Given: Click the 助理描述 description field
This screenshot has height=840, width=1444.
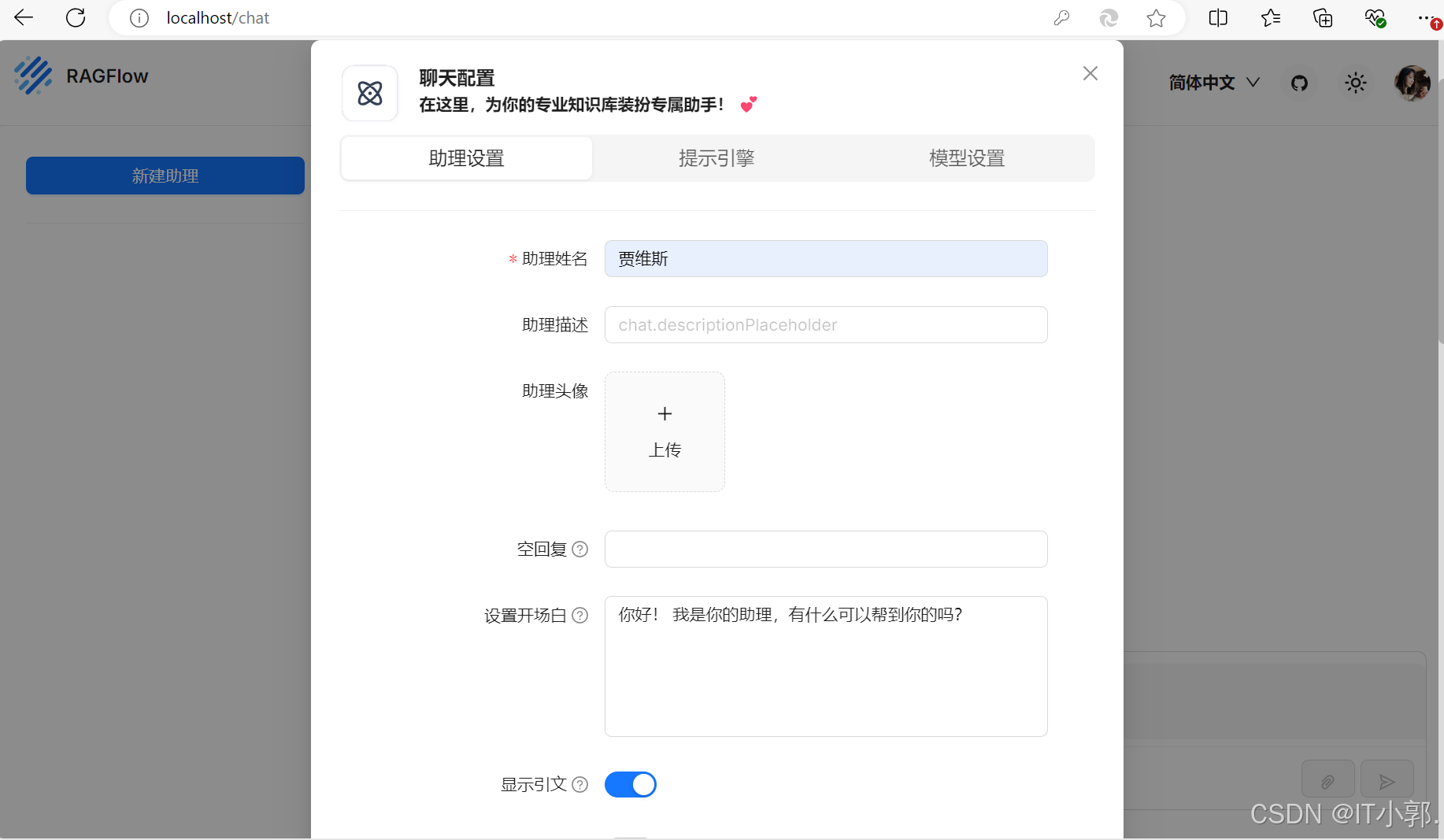Looking at the screenshot, I should coord(825,324).
